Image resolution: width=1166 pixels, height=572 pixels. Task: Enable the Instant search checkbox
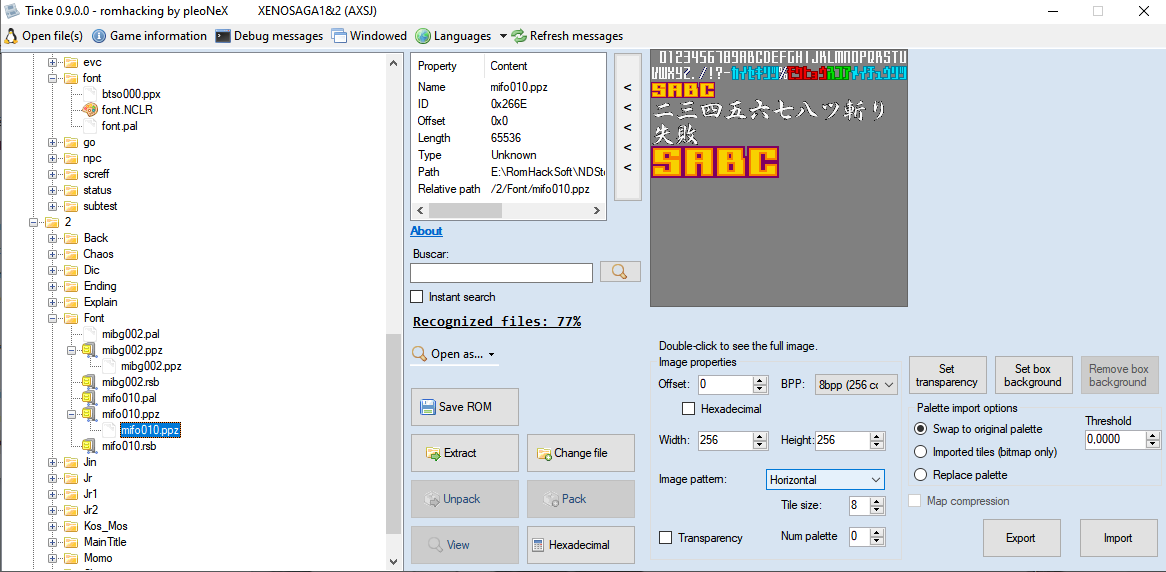tap(417, 297)
